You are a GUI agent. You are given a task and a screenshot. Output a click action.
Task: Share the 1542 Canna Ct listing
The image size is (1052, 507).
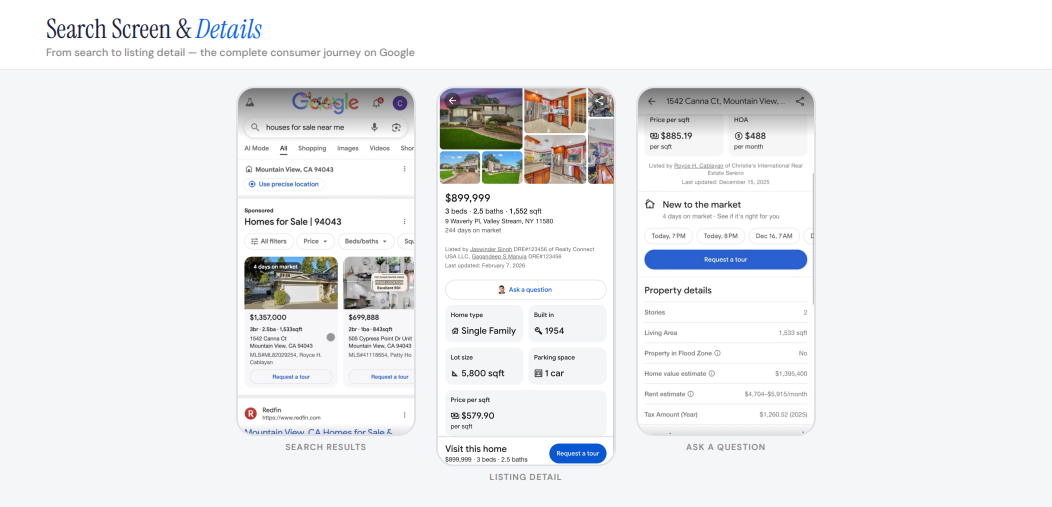pos(800,101)
